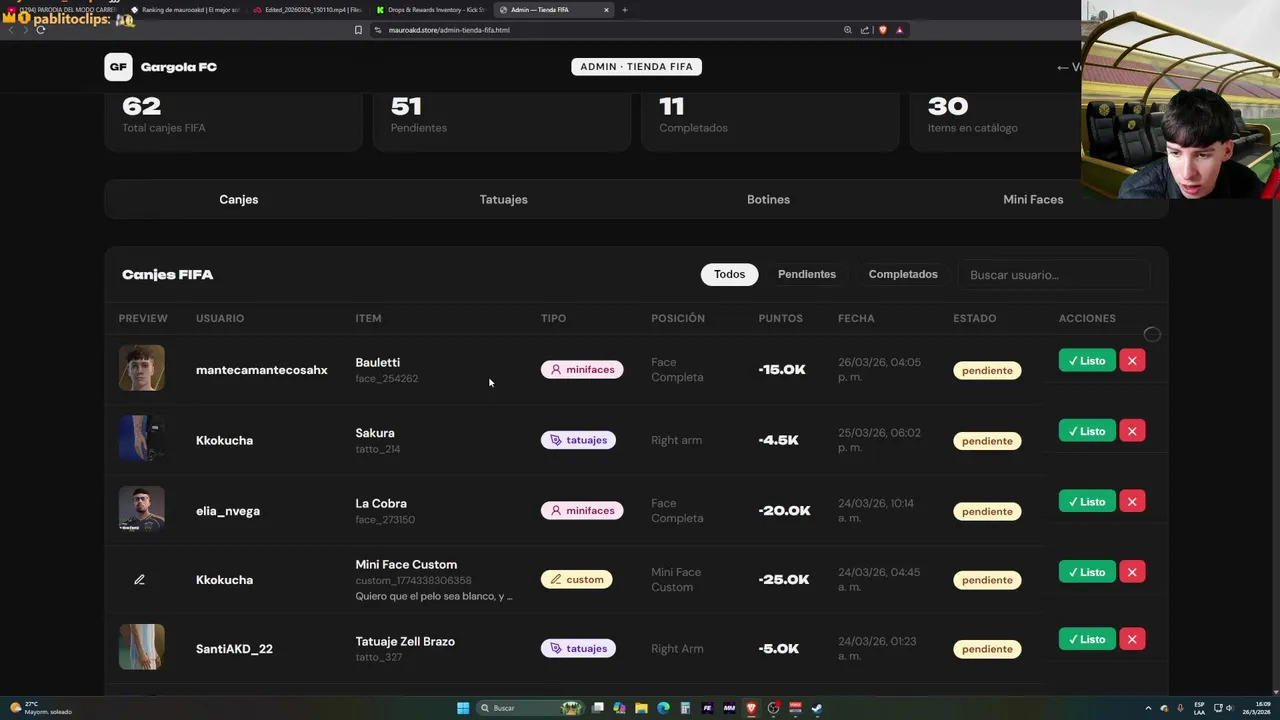The image size is (1280, 720).
Task: Click pendiente status for elia_nvega
Action: [x=987, y=511]
